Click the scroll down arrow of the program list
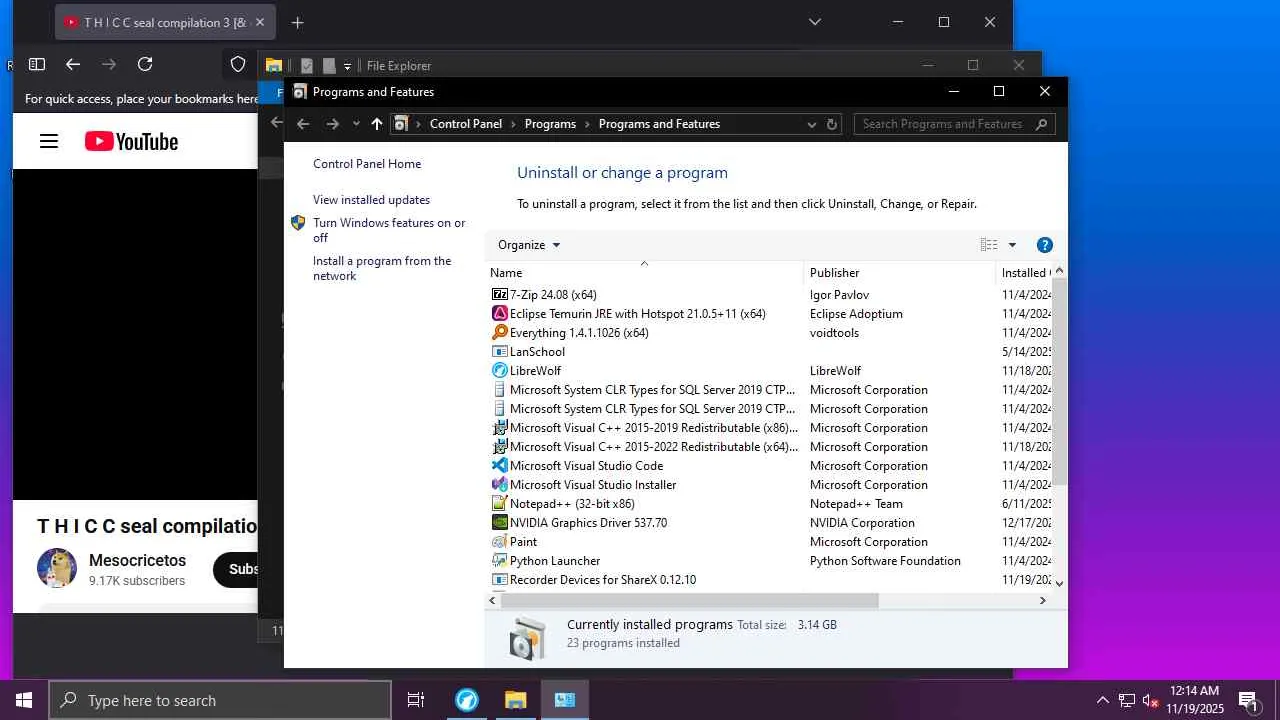 click(1059, 583)
